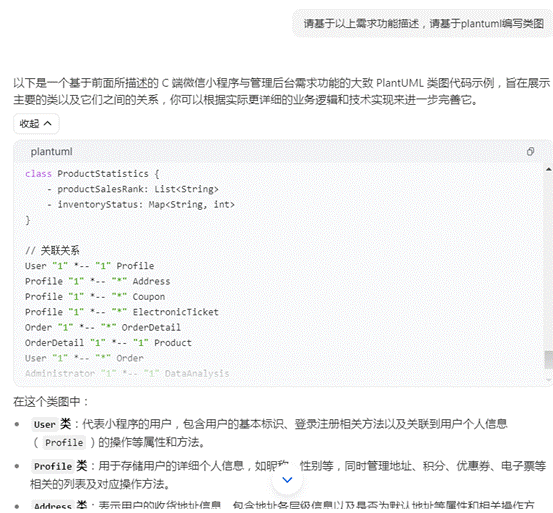Click the OrderDetail to Product relation line

(108, 343)
